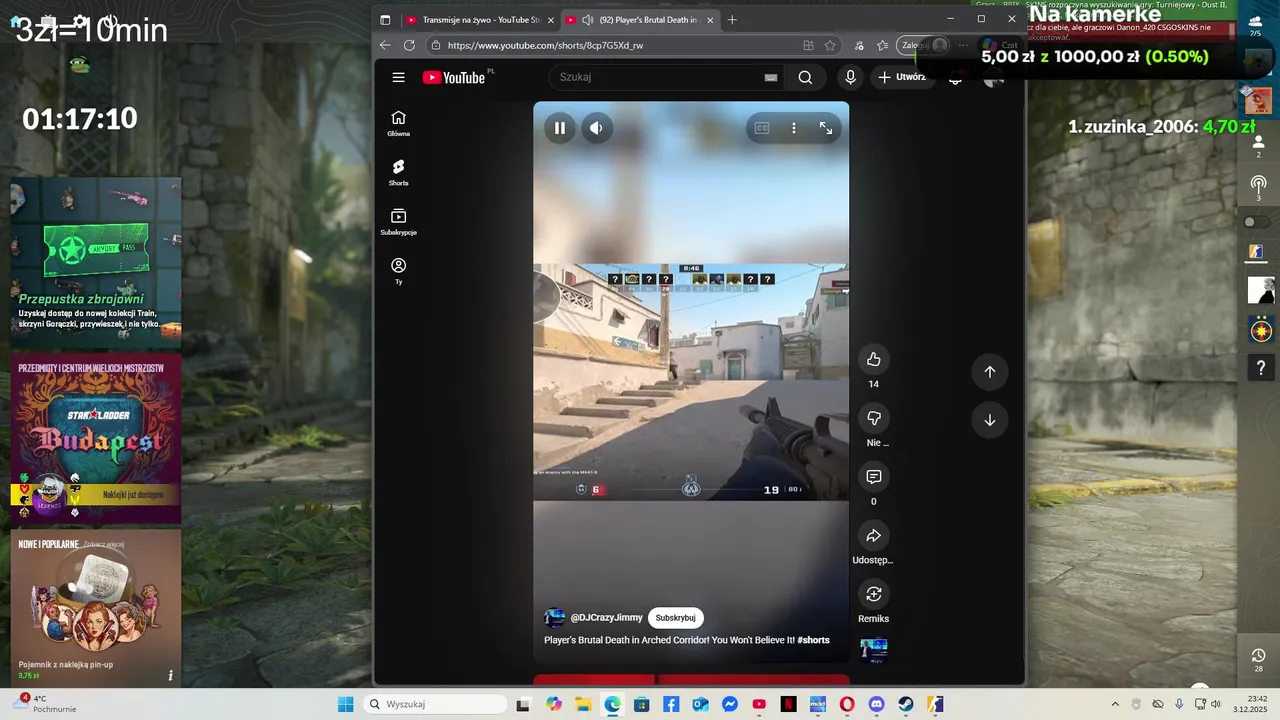Click the Remiks button
Viewport: 1280px width, 720px height.
point(873,594)
